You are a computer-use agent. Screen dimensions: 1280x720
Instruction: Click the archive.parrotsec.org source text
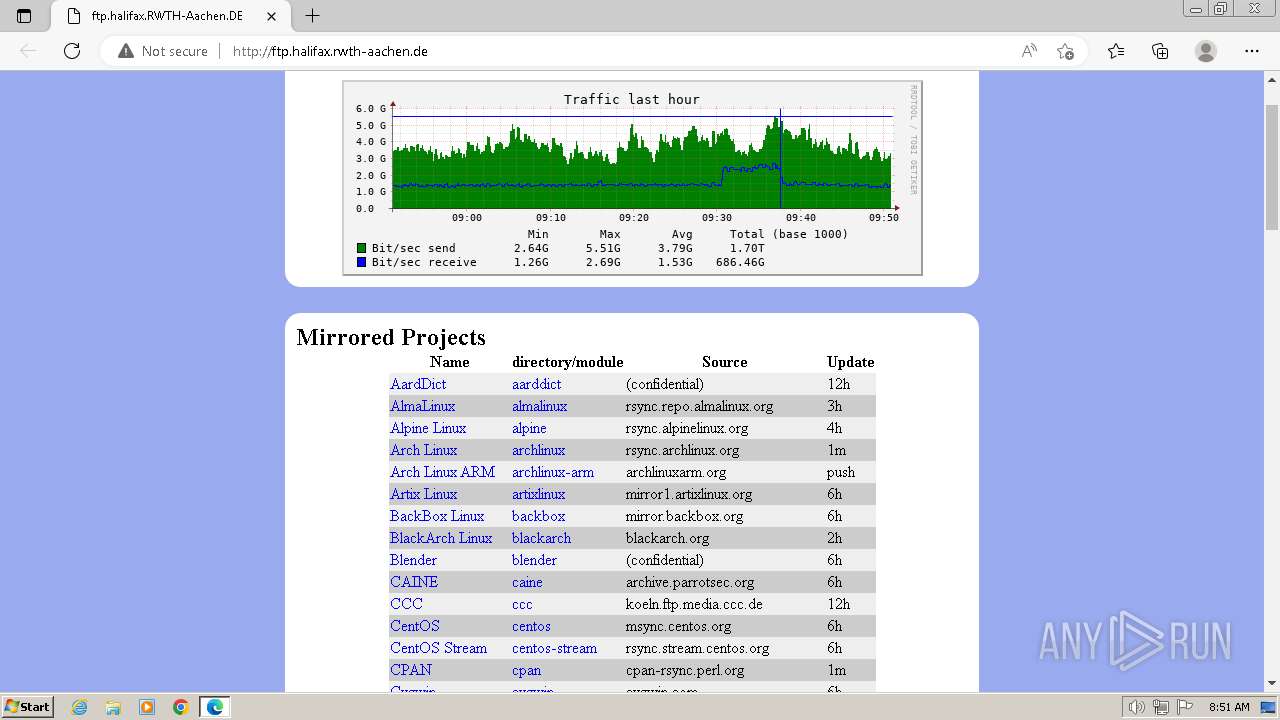pos(690,582)
